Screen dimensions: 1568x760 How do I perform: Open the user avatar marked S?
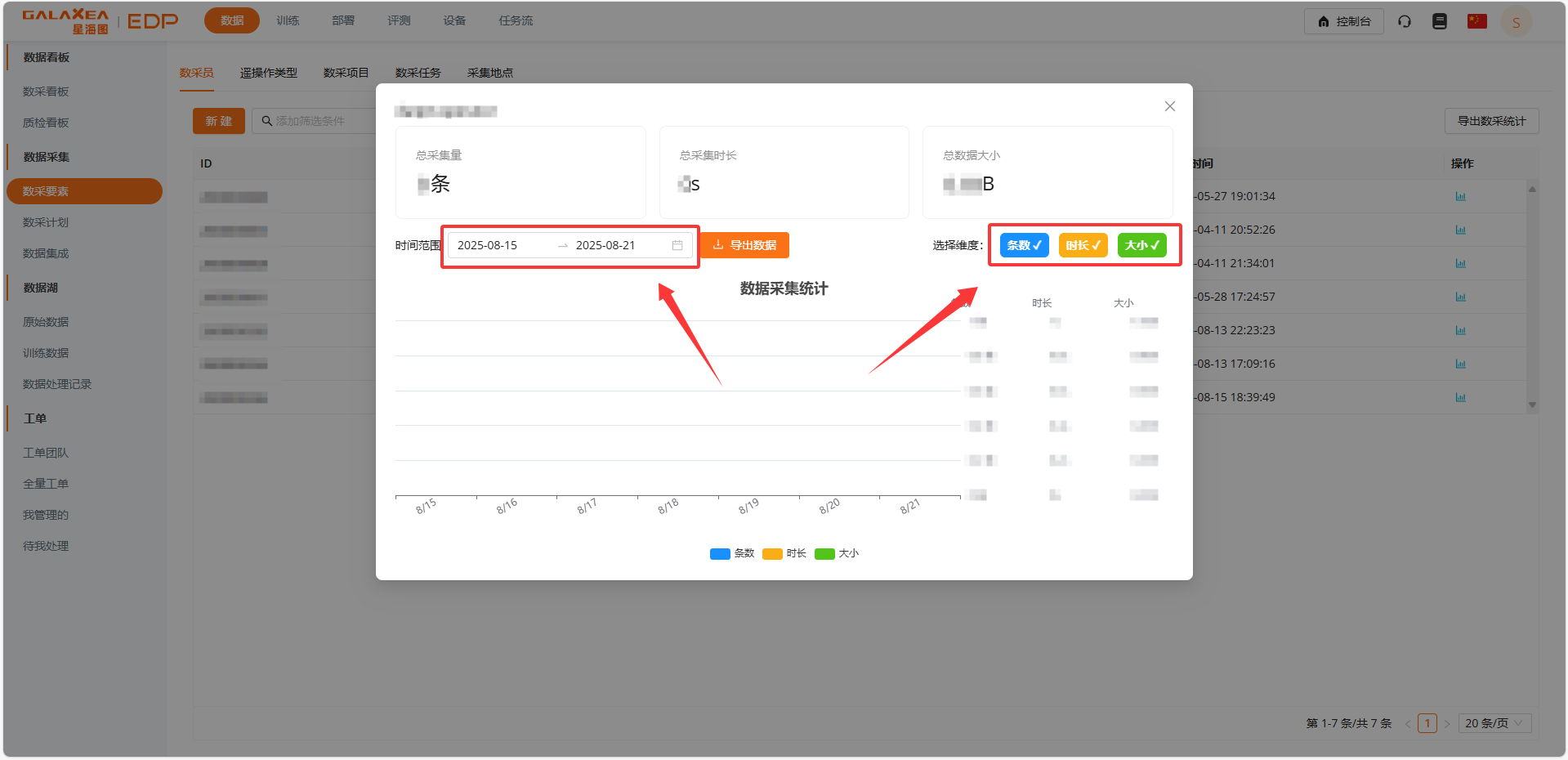(1517, 20)
